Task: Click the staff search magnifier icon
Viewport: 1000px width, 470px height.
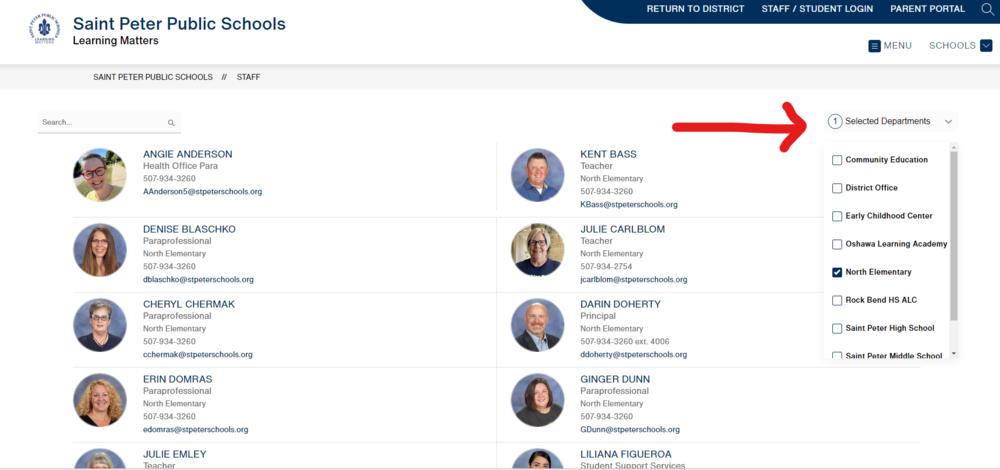Action: (171, 122)
